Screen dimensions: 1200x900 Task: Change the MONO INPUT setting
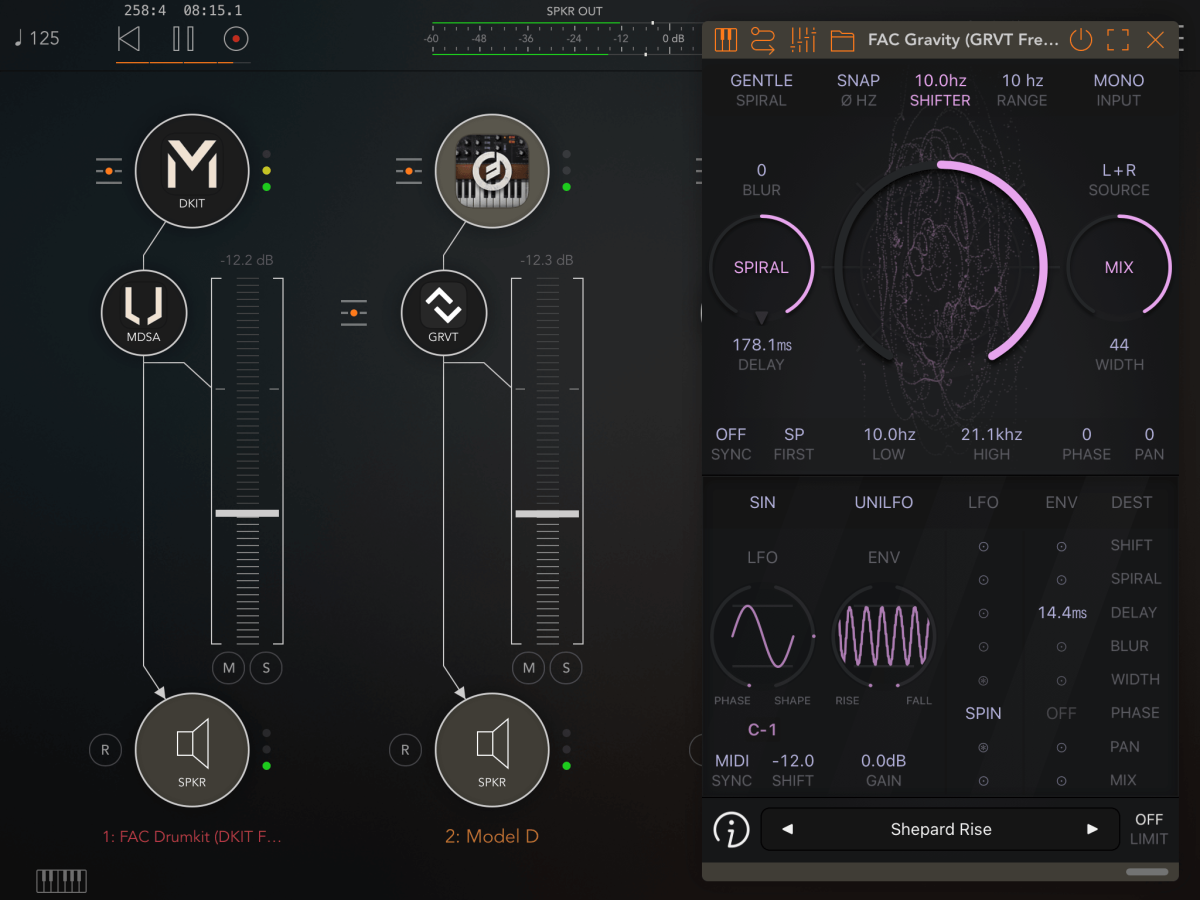[1119, 90]
